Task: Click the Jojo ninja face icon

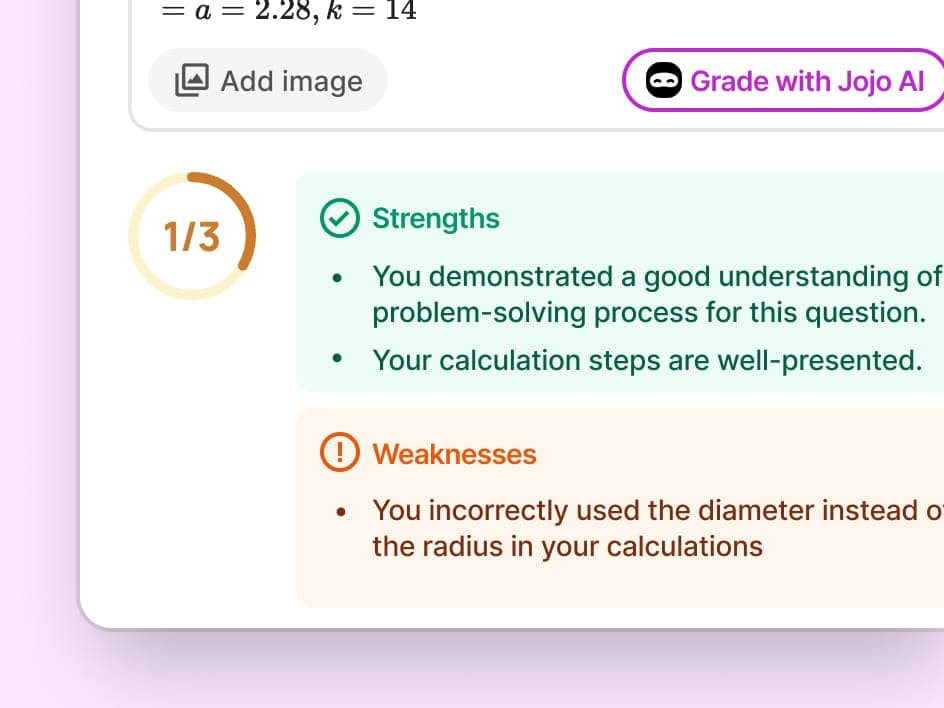Action: click(664, 80)
